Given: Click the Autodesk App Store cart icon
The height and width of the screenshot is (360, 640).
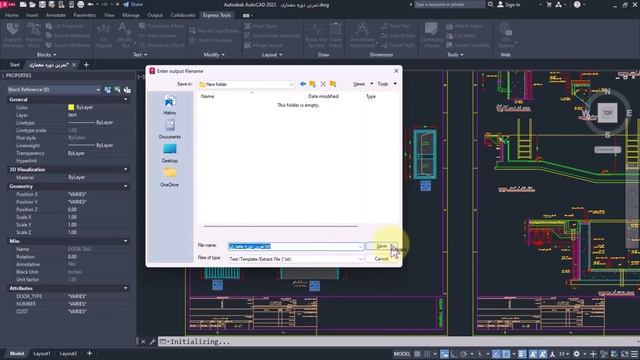Looking at the screenshot, I should pos(549,4).
